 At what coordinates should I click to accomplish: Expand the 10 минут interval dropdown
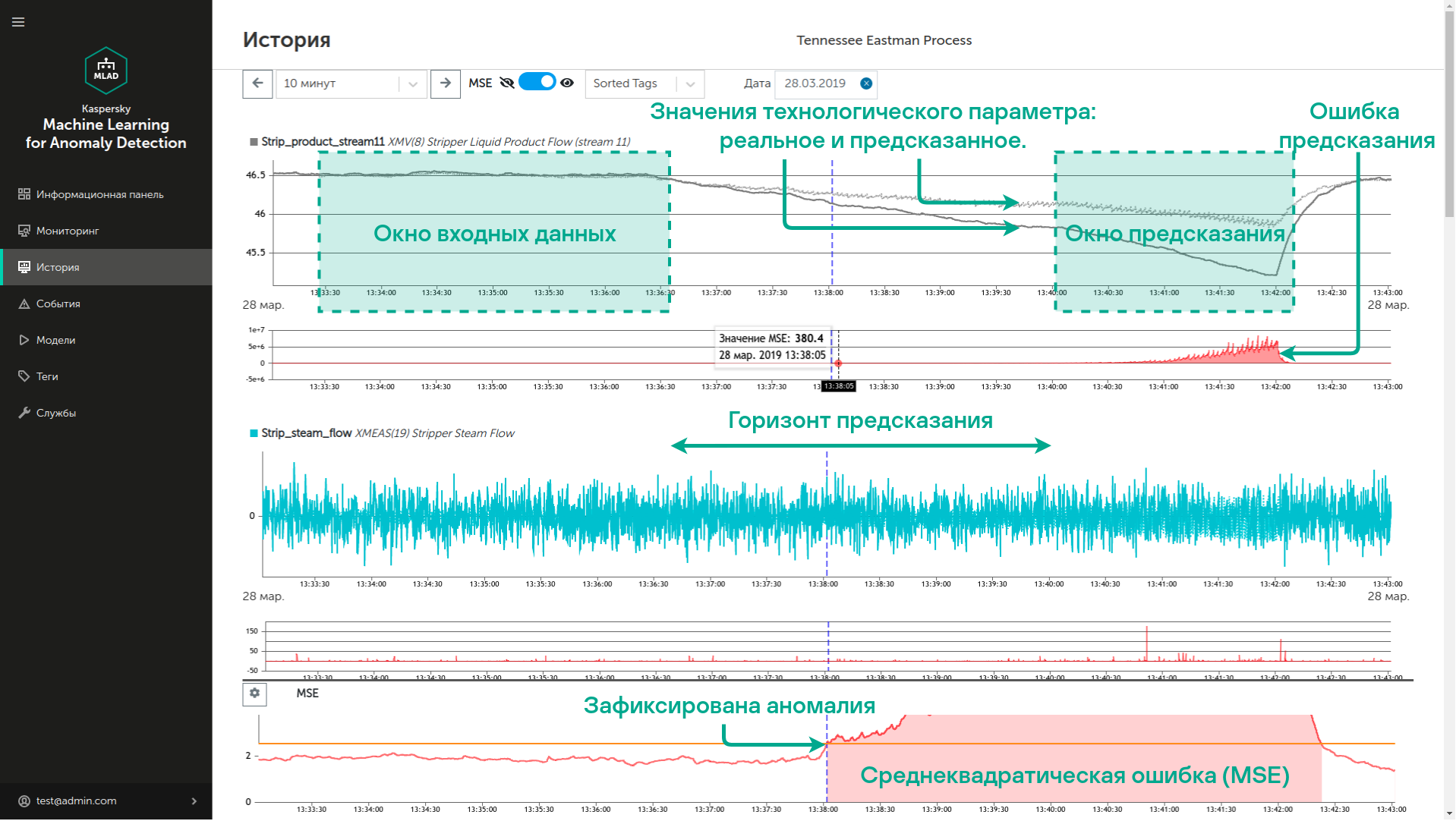413,83
